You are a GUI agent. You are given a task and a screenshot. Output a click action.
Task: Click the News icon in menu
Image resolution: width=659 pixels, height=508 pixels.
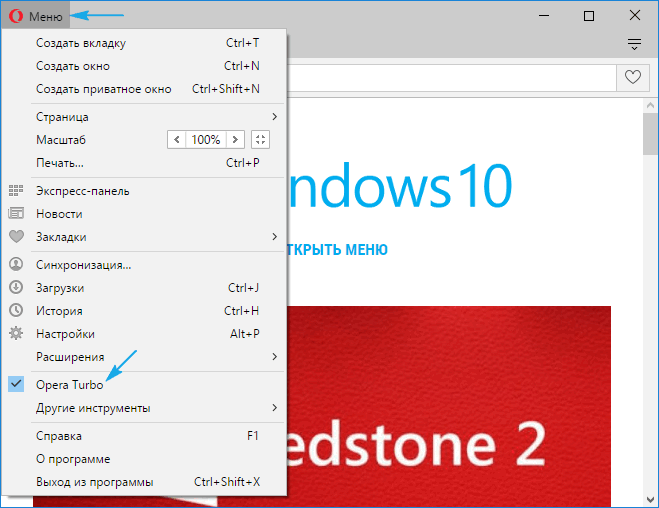coord(16,214)
